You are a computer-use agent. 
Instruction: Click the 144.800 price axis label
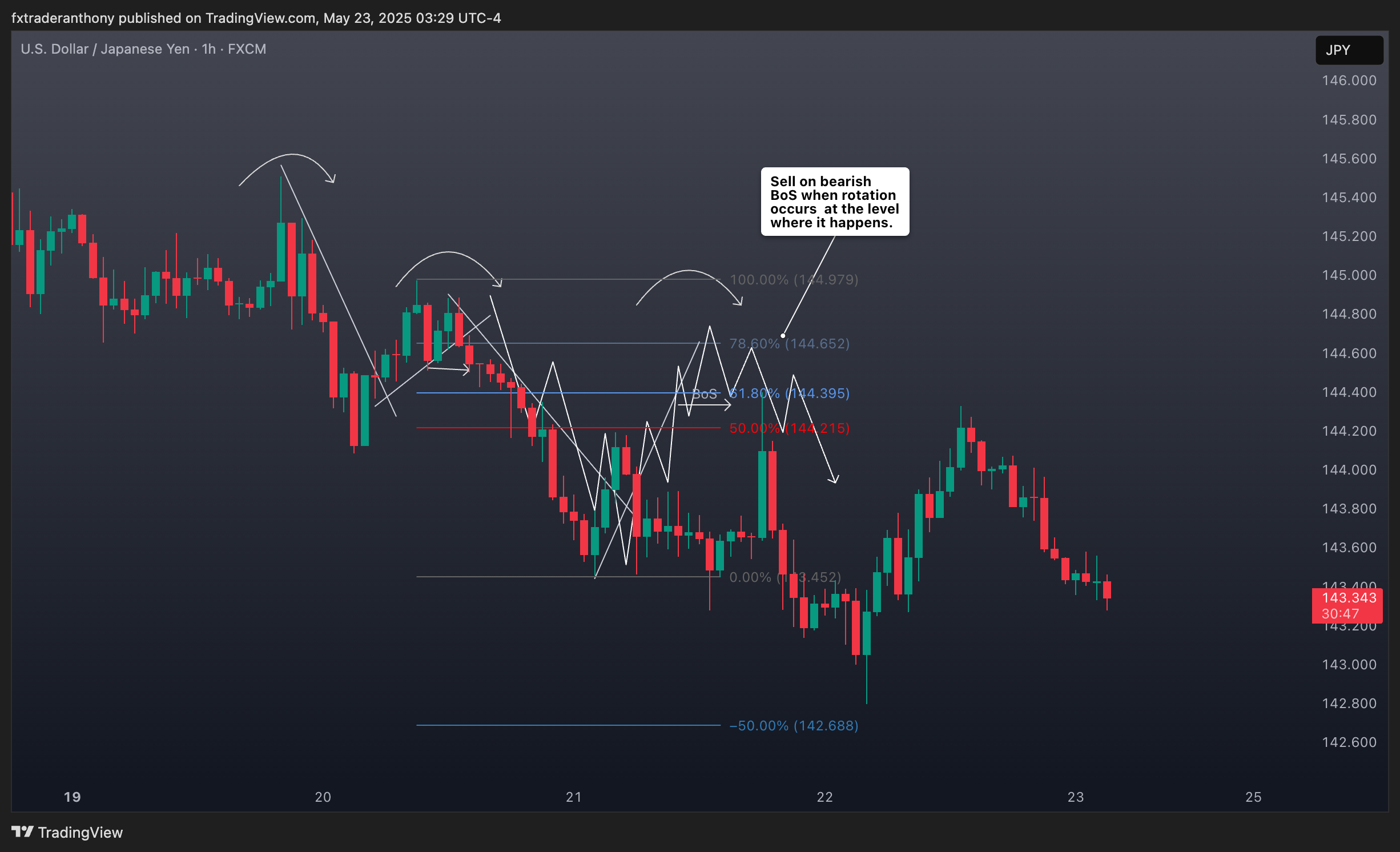click(1349, 314)
